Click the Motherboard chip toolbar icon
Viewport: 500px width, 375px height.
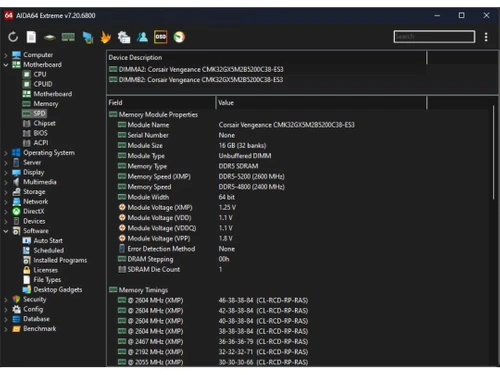tap(50, 37)
